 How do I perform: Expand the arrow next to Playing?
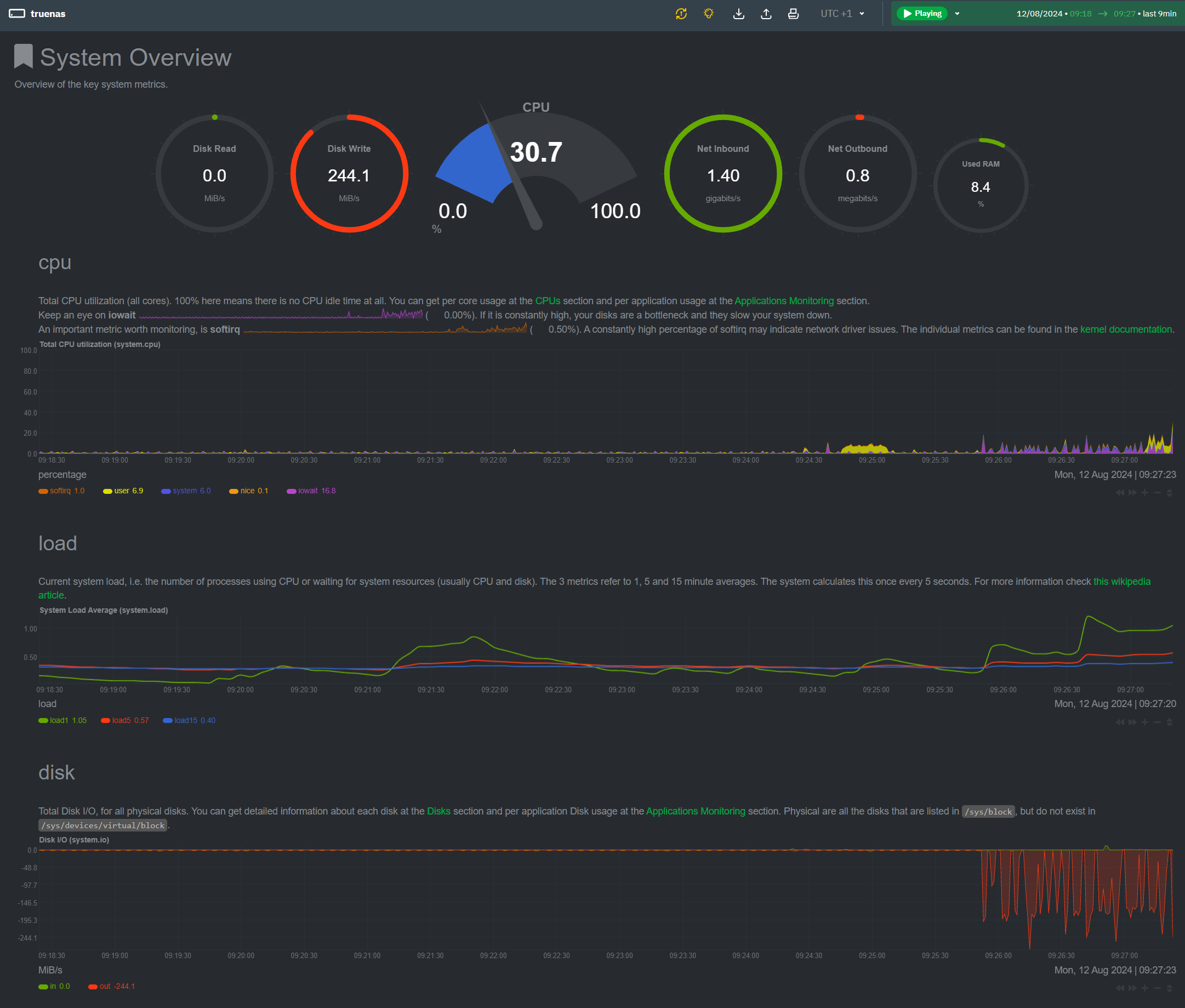click(957, 14)
